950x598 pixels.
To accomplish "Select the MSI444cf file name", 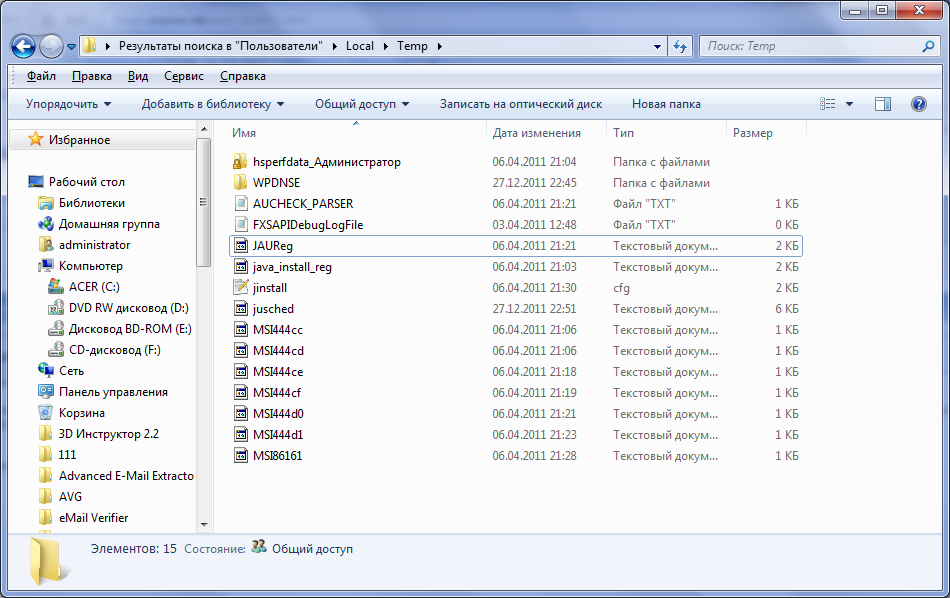I will point(277,393).
